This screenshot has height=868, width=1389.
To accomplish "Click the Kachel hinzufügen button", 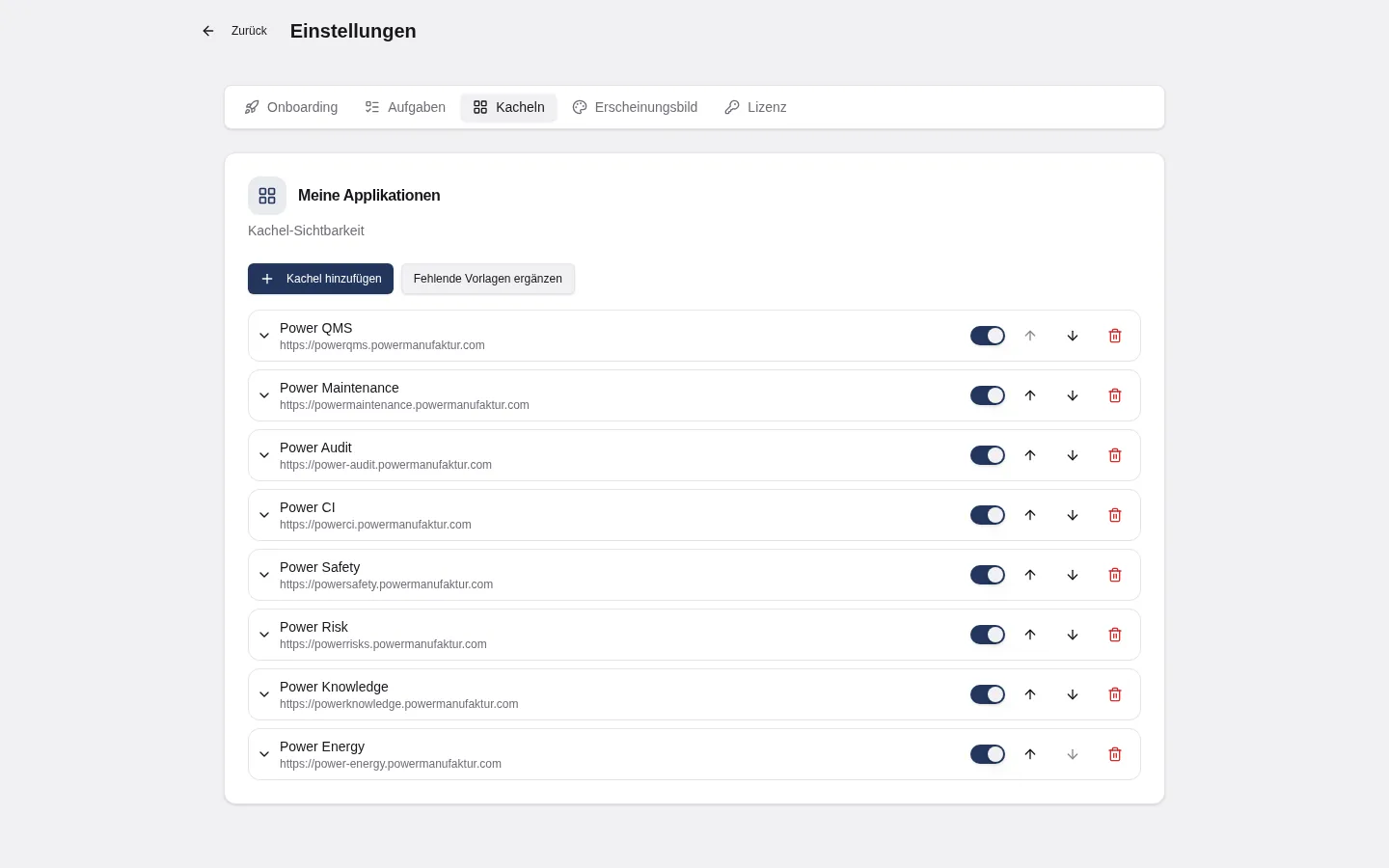I will [x=320, y=279].
